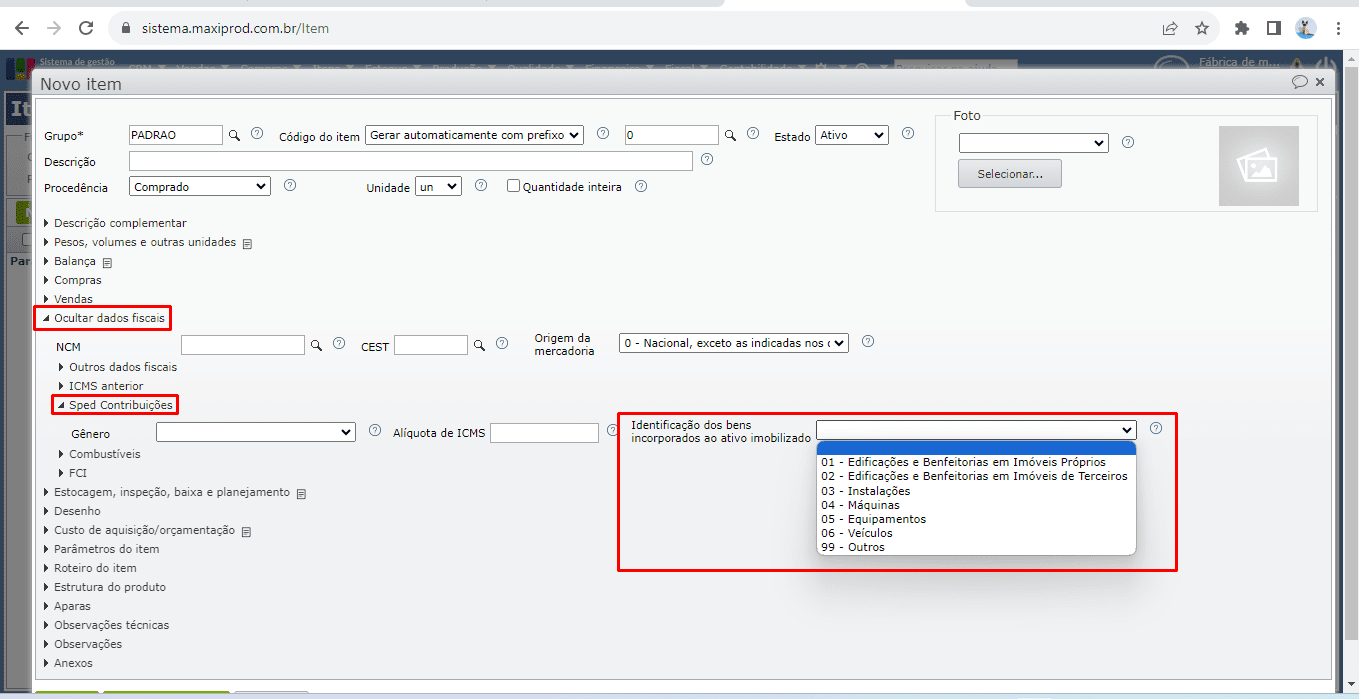
Task: Expand Estrutura do produto section
Action: click(104, 587)
